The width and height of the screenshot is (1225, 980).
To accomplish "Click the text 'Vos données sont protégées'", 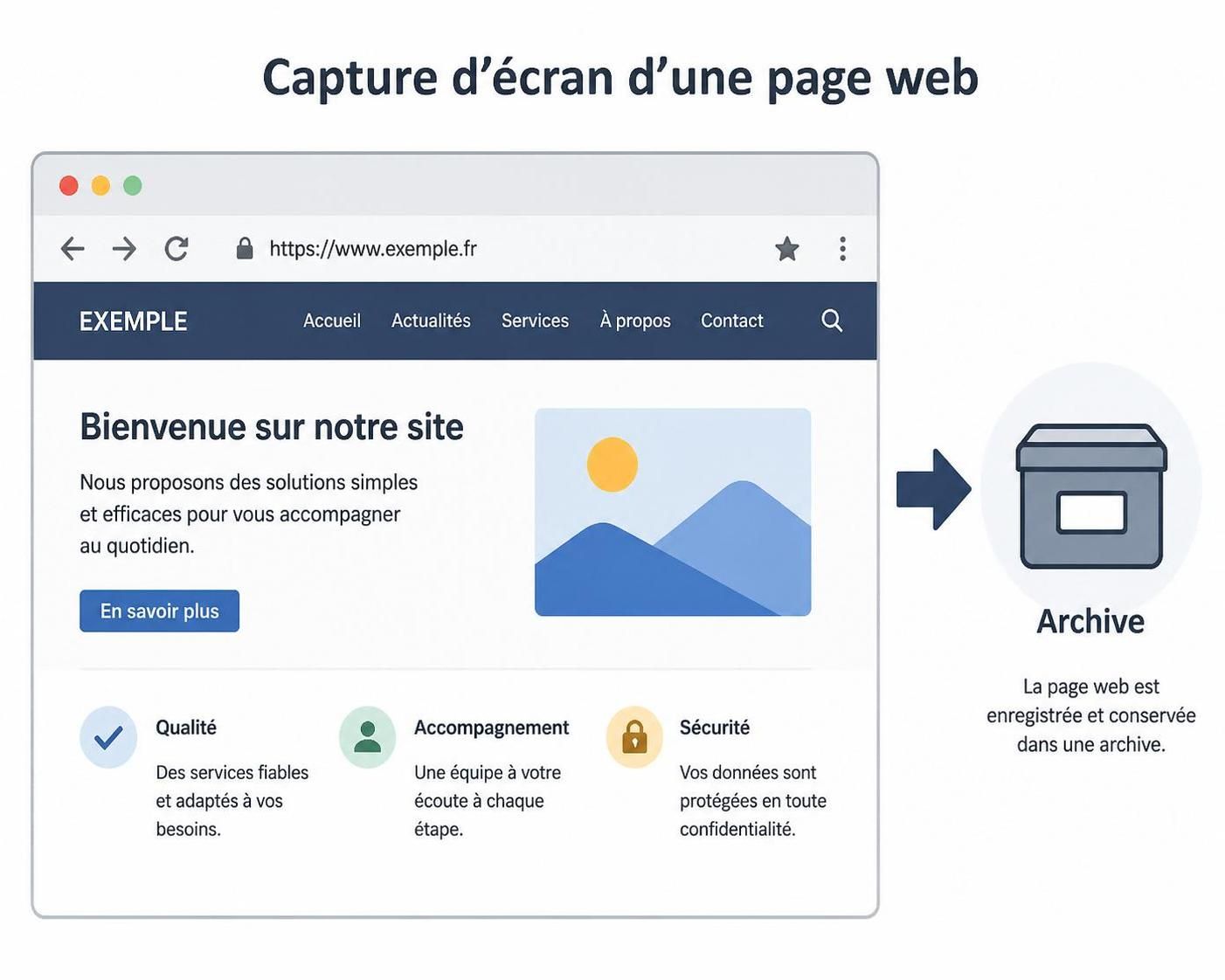I will [x=753, y=800].
